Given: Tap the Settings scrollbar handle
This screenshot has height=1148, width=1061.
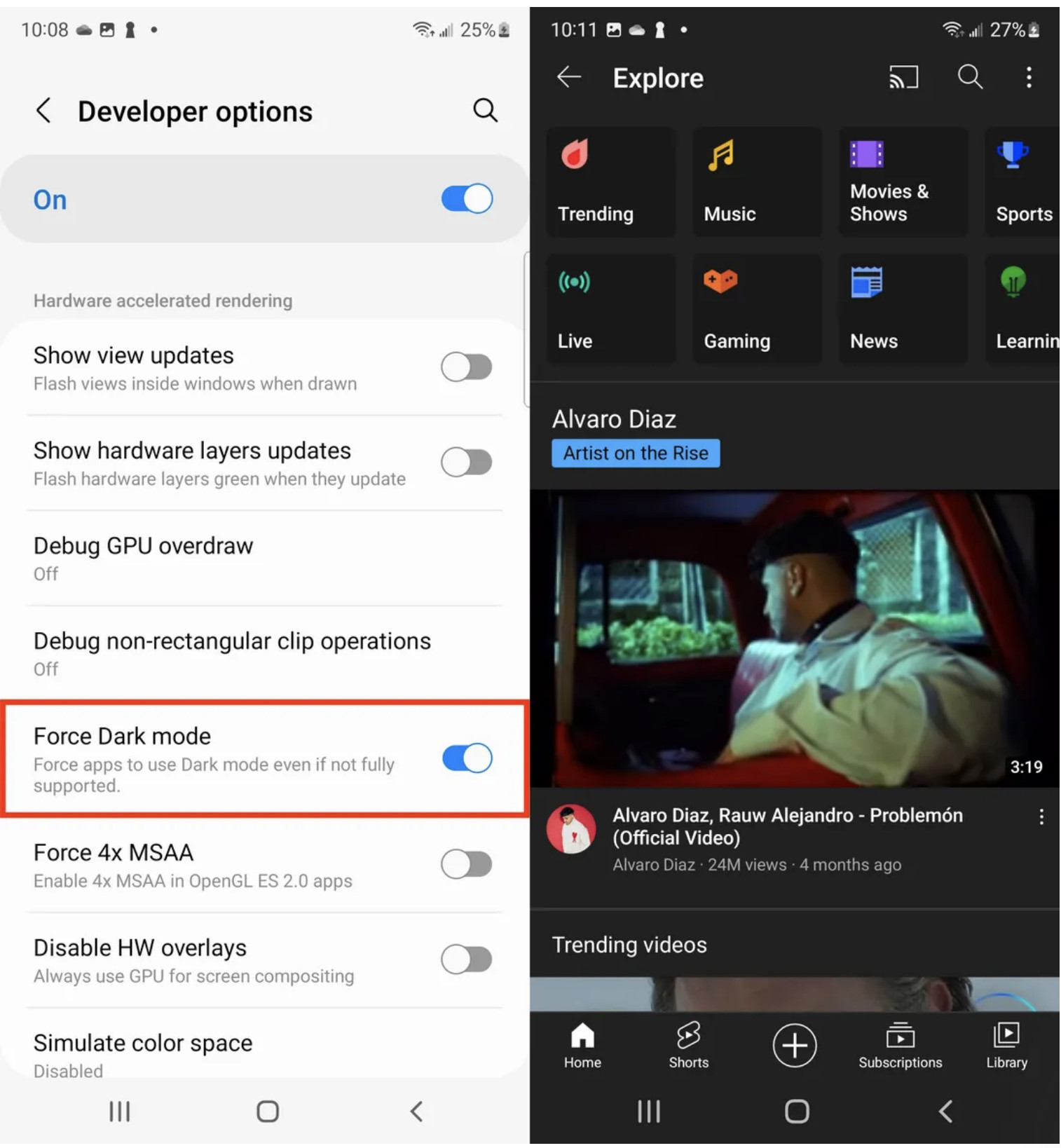Looking at the screenshot, I should coord(526,329).
